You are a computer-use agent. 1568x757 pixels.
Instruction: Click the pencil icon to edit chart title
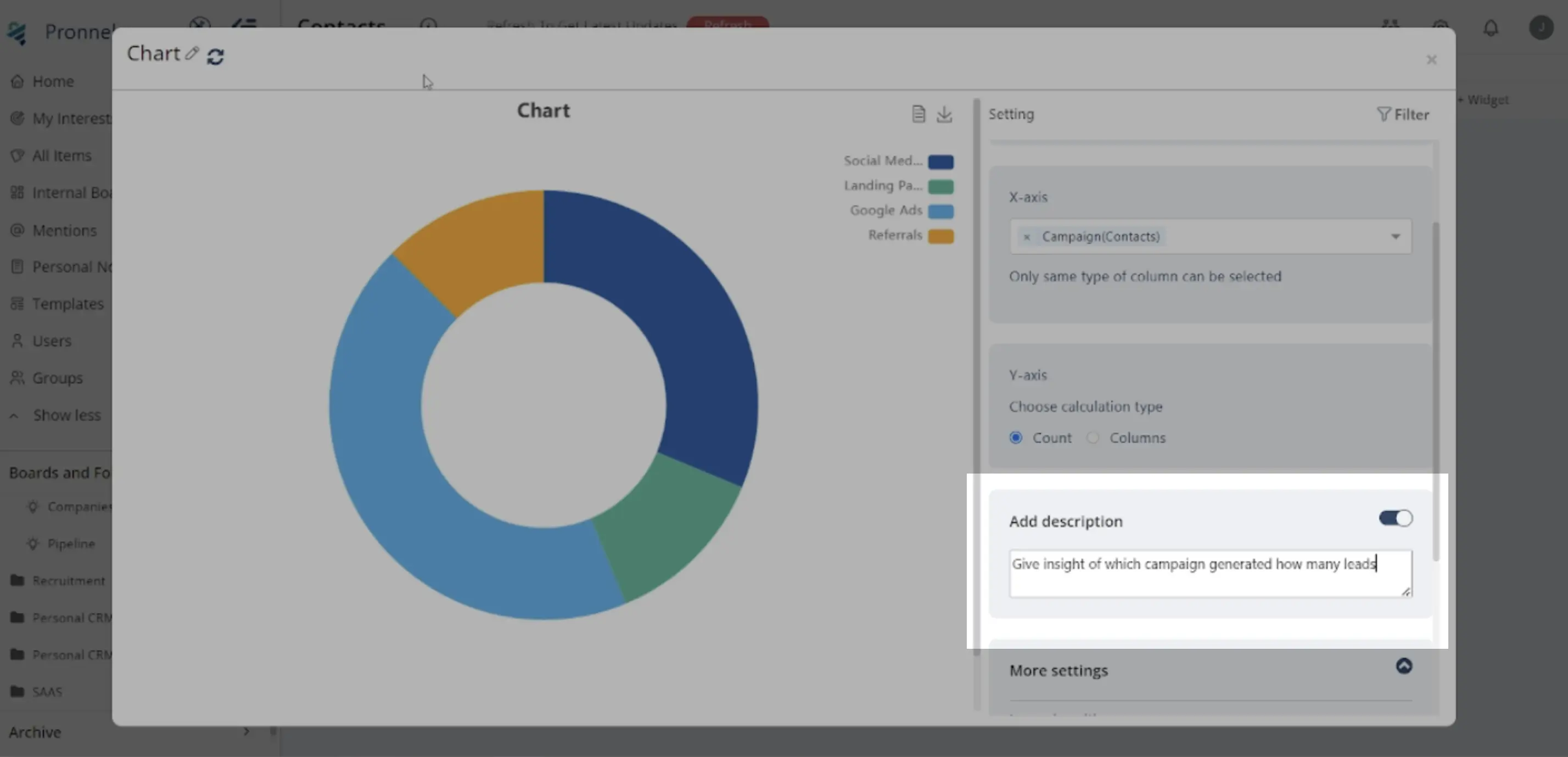[x=192, y=54]
